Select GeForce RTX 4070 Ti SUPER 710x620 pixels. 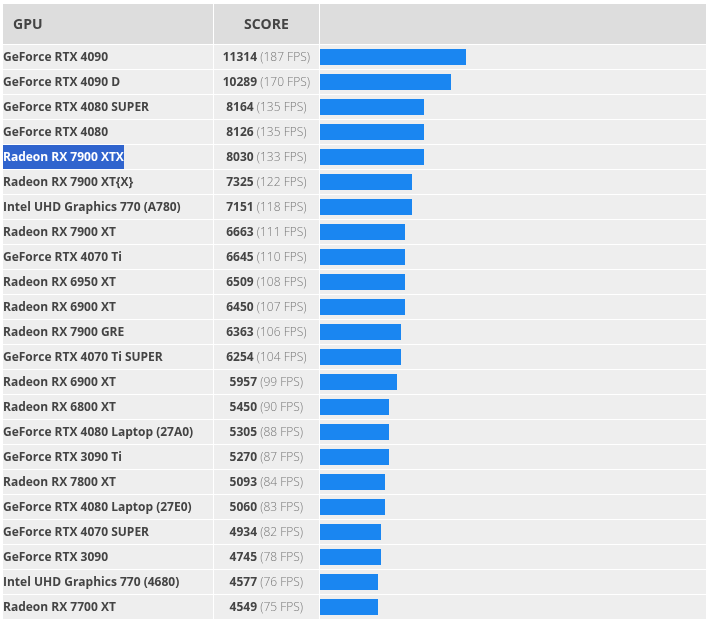[x=83, y=357]
